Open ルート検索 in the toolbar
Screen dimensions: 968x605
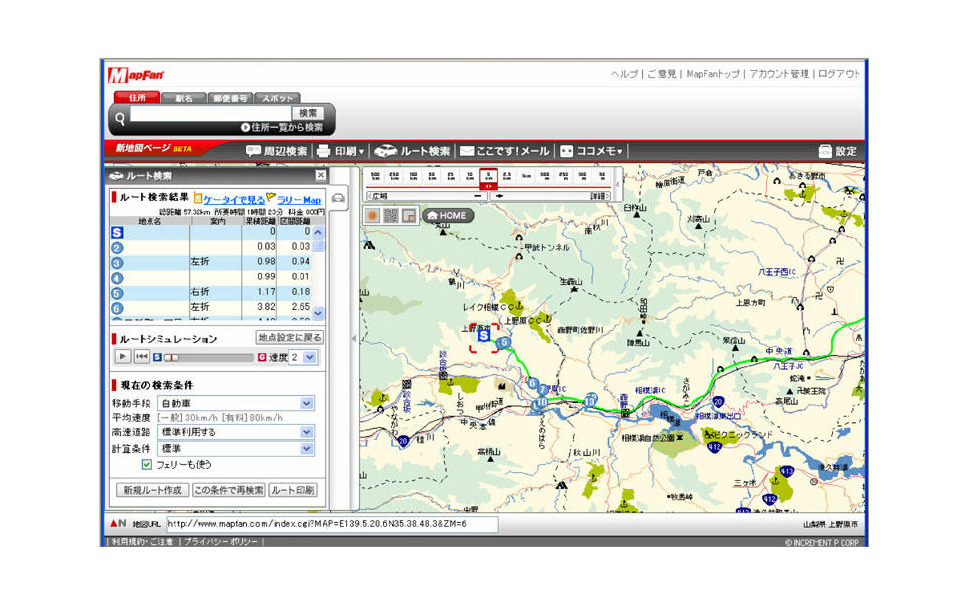pos(412,151)
